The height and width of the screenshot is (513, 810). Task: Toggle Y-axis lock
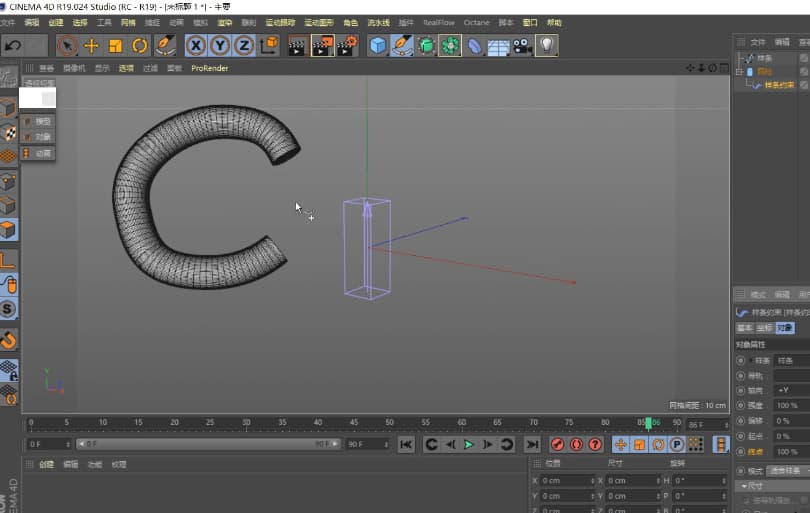pyautogui.click(x=220, y=45)
